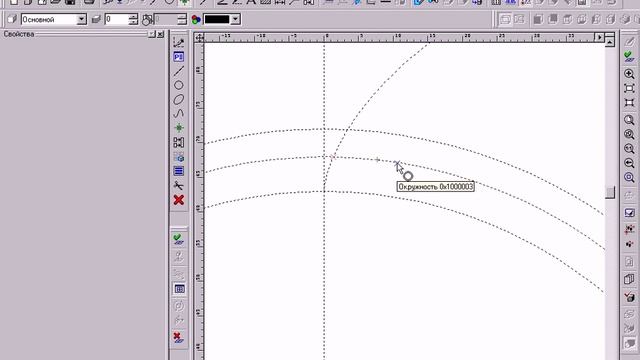
Task: Click plain magnifier icon on right toolbar
Action: [629, 120]
